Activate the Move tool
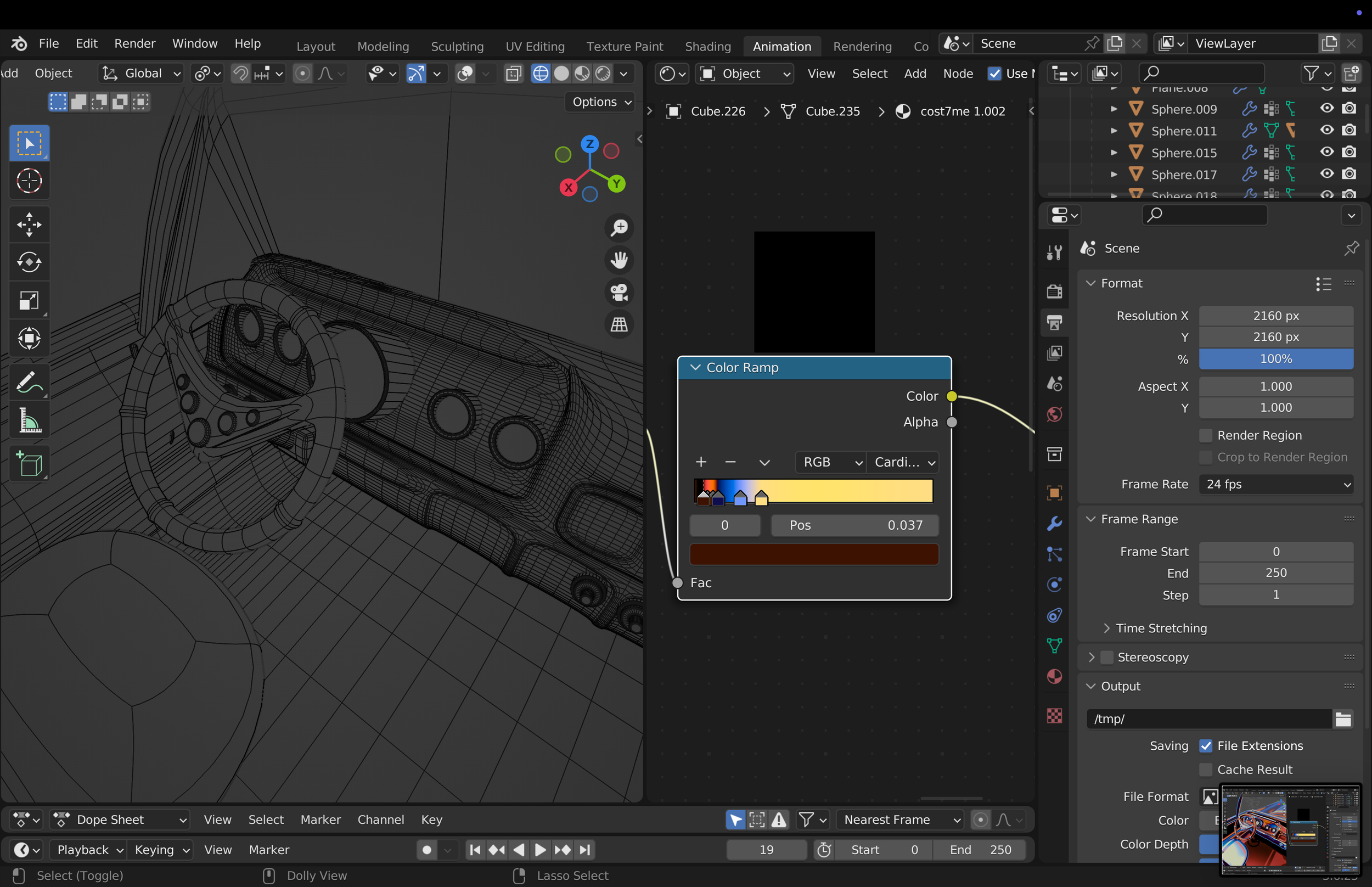This screenshot has width=1372, height=887. click(x=29, y=224)
